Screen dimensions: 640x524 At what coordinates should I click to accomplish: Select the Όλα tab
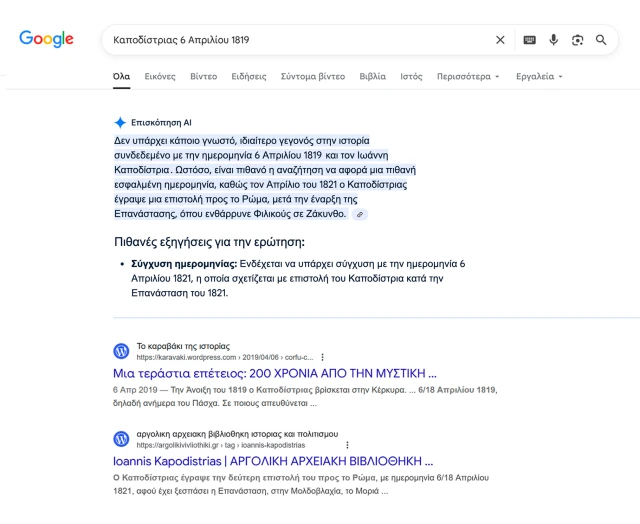click(122, 77)
